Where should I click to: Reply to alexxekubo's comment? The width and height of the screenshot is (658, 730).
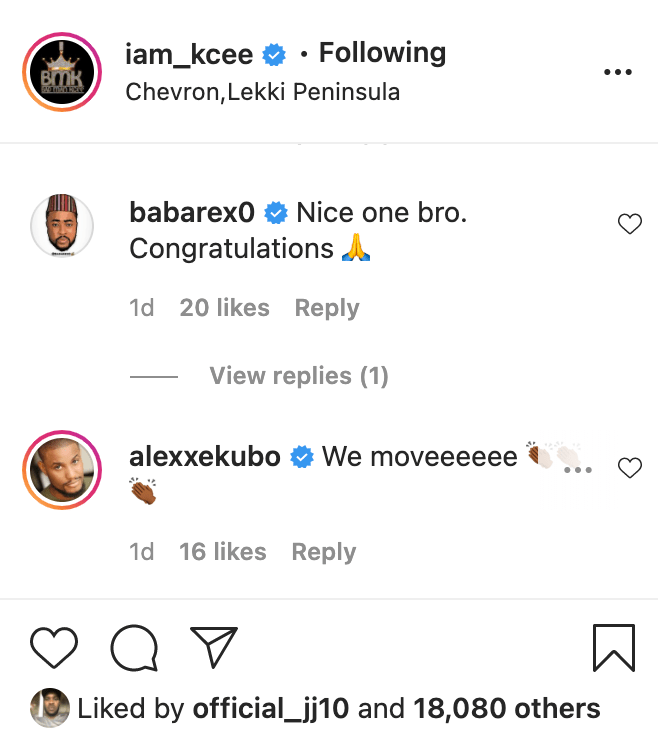coord(323,552)
